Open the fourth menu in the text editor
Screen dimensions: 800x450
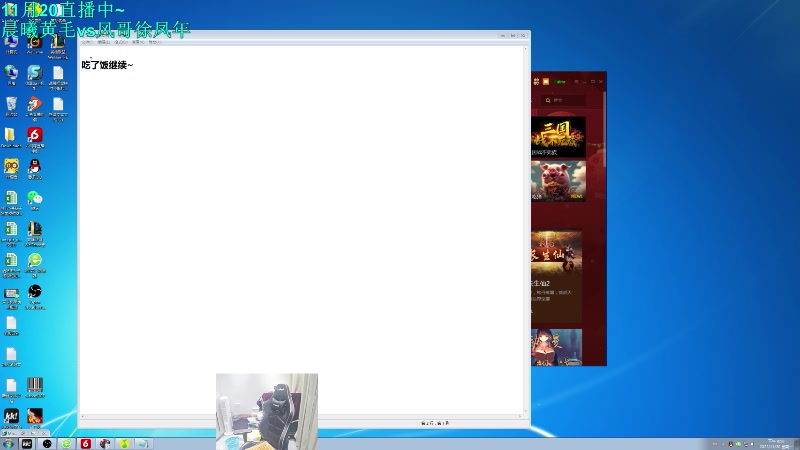tap(138, 42)
